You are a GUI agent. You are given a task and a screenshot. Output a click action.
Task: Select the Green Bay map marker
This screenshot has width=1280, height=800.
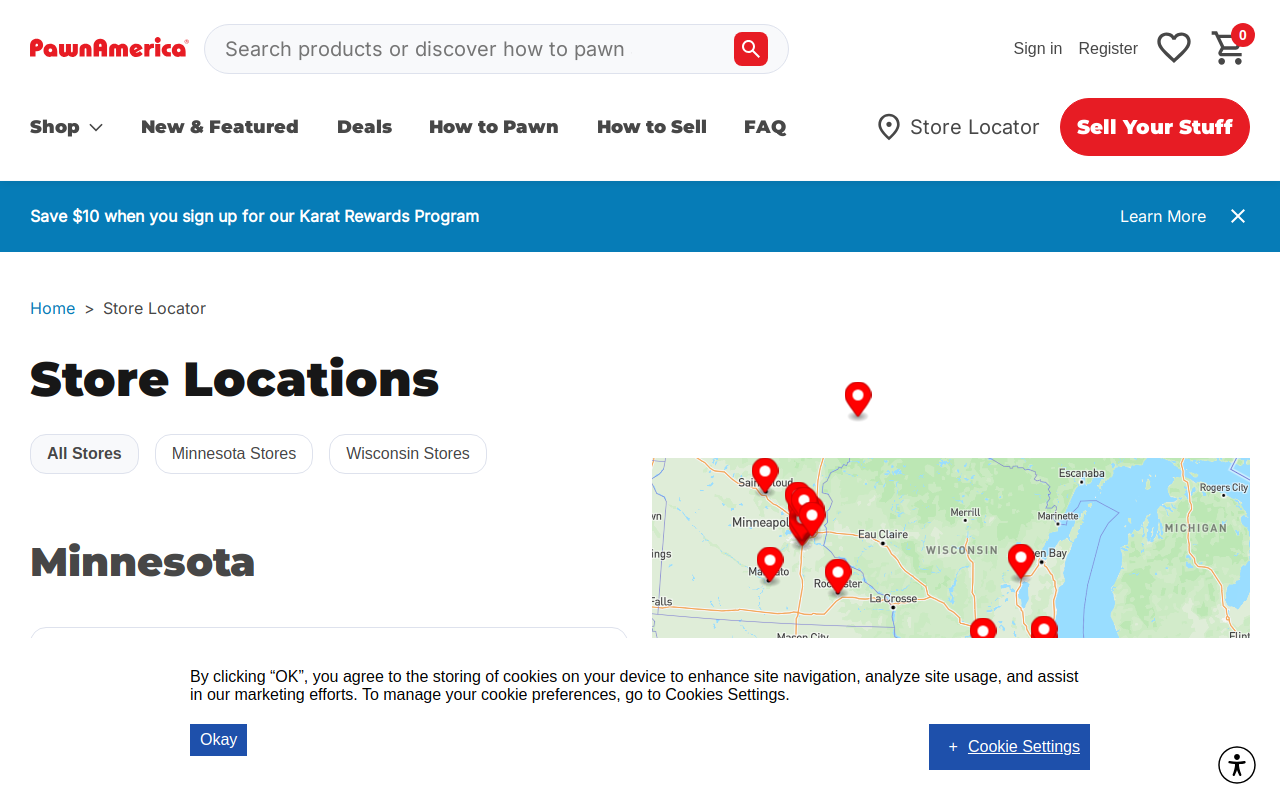tap(1021, 561)
